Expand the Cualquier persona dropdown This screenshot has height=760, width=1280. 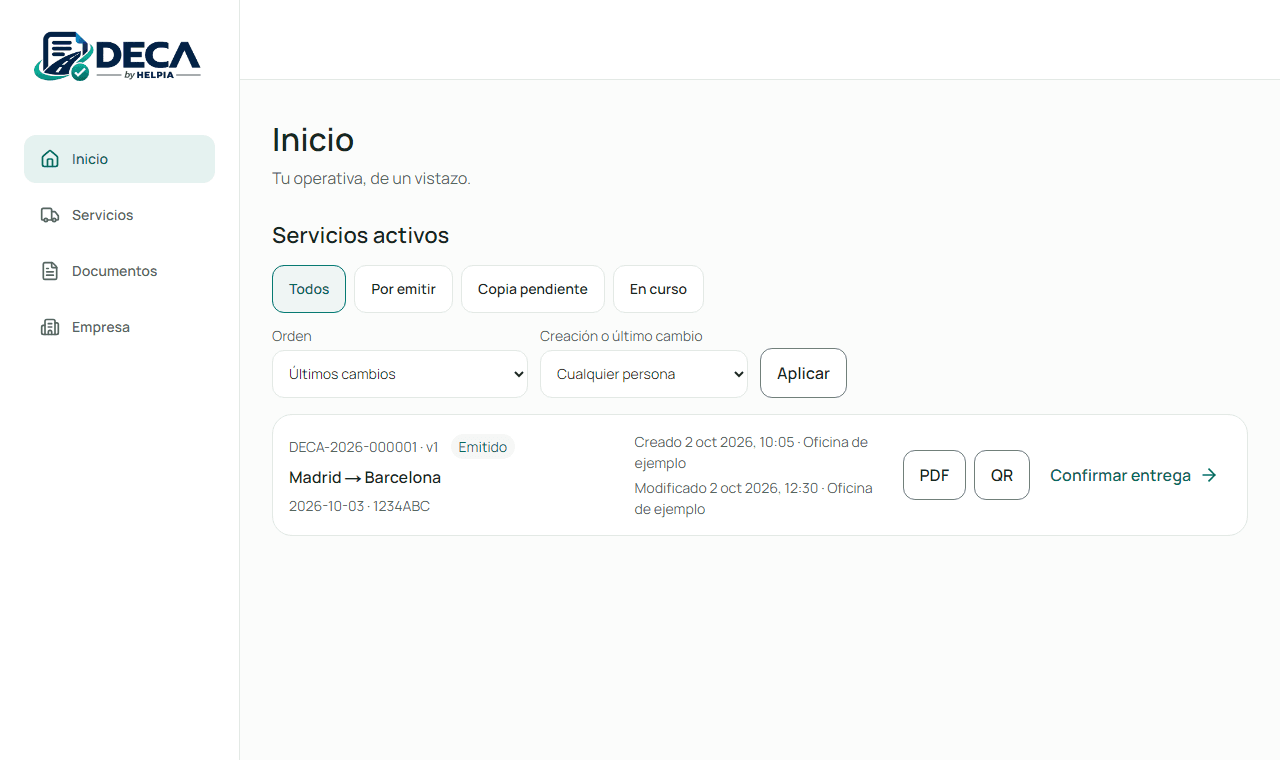coord(644,374)
